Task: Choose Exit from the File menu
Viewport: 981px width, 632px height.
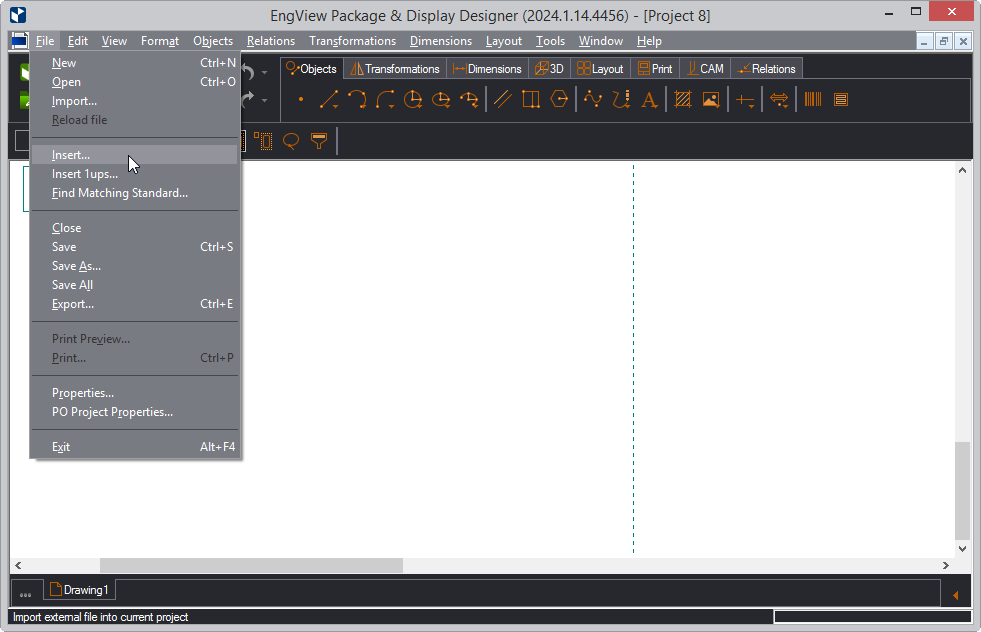Action: [x=135, y=447]
